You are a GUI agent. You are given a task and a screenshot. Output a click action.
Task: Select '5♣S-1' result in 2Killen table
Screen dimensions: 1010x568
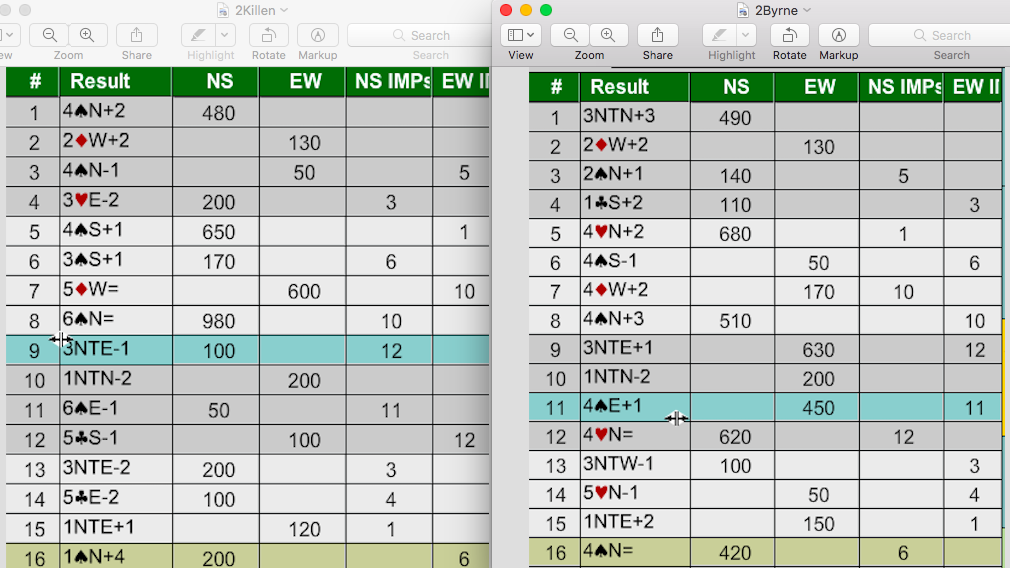click(x=90, y=438)
